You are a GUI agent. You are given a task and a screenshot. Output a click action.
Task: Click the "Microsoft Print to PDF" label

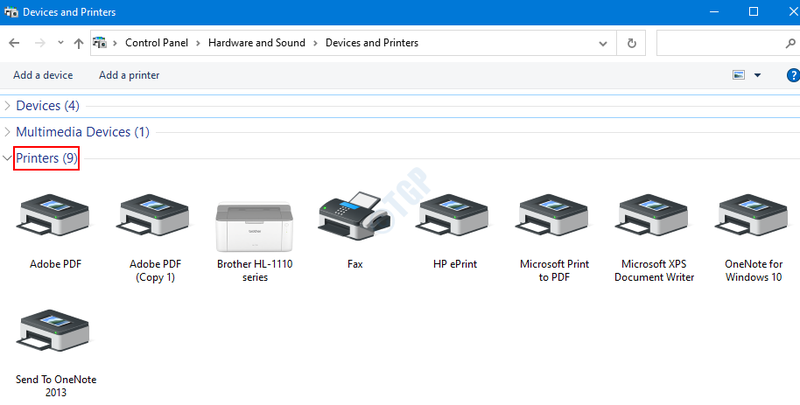pyautogui.click(x=554, y=271)
